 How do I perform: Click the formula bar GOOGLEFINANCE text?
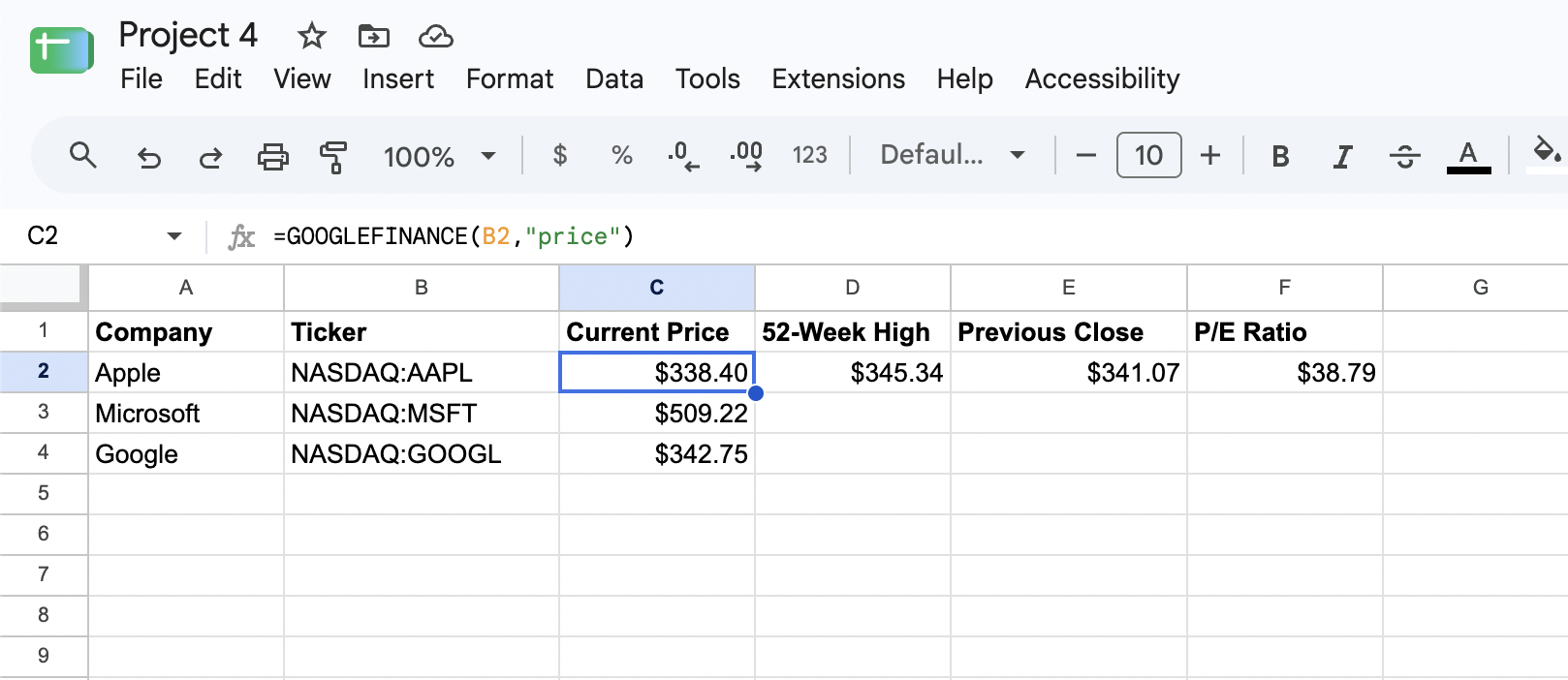[454, 236]
